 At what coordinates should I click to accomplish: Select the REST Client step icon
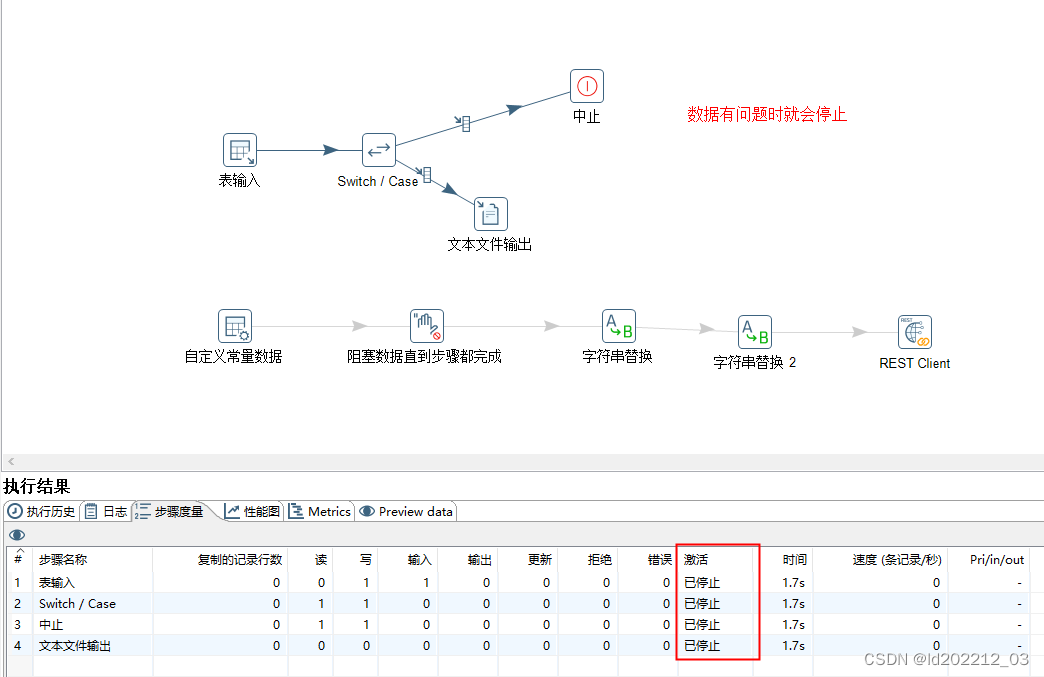click(x=915, y=332)
